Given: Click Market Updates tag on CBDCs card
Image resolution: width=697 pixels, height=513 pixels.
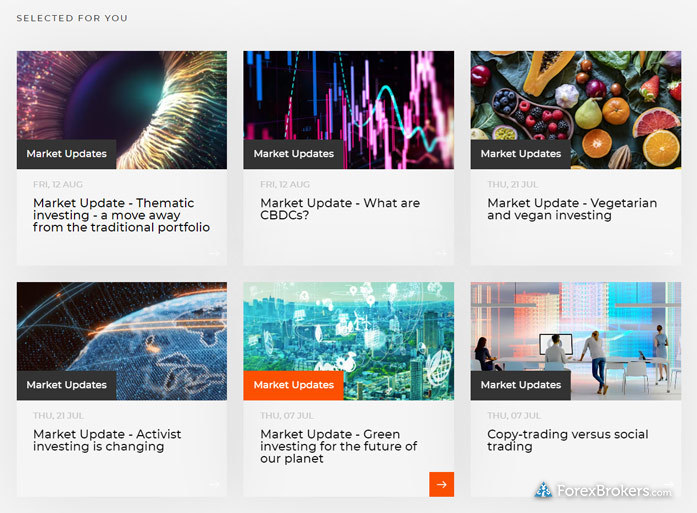Looking at the screenshot, I should click(x=293, y=154).
